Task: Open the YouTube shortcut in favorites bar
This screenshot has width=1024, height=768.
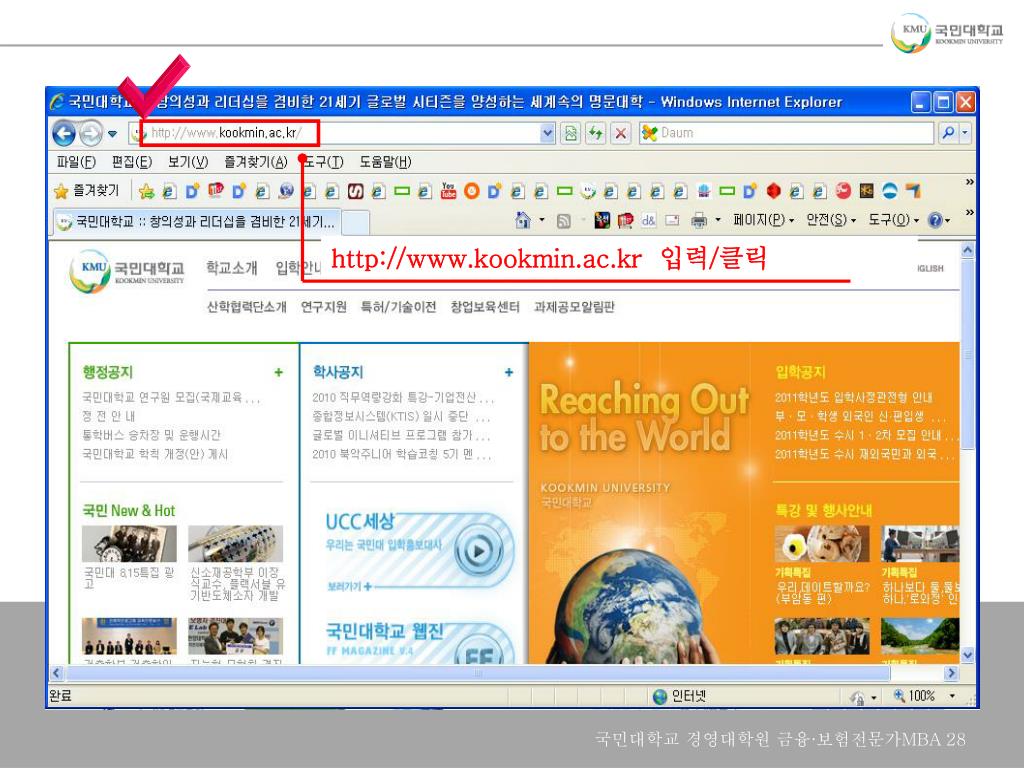Action: 448,191
